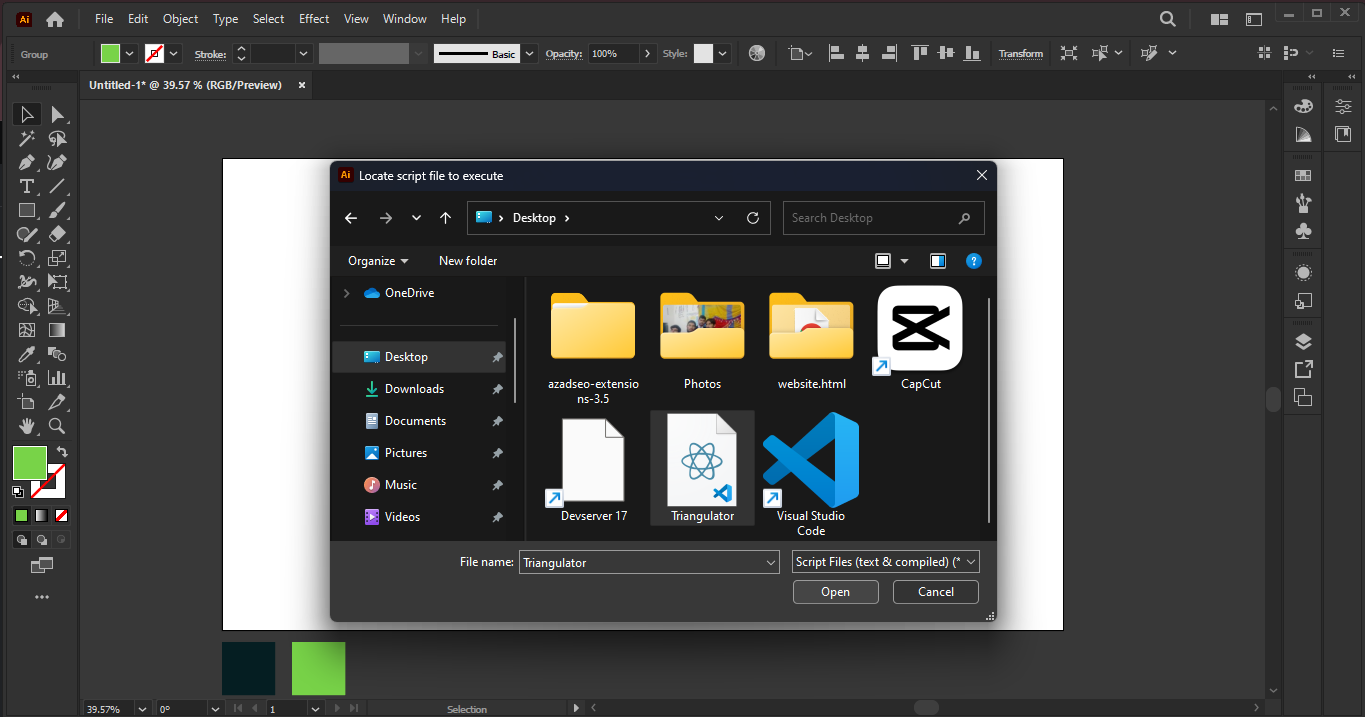
Task: Open the Effect menu
Action: pos(313,18)
